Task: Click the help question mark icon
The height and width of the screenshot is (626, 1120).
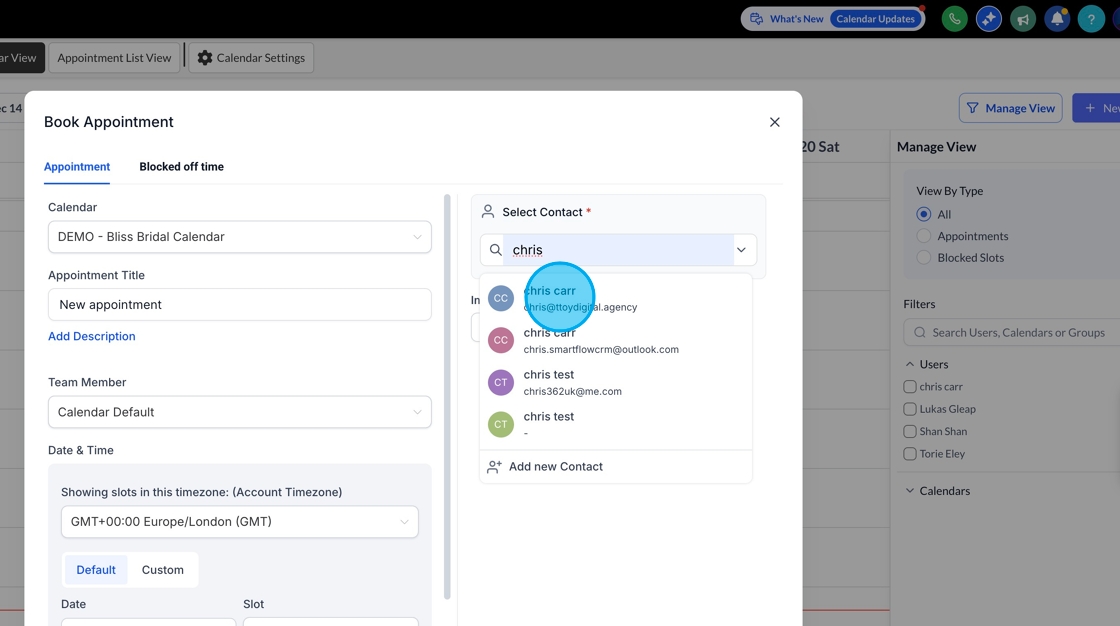Action: (1091, 19)
